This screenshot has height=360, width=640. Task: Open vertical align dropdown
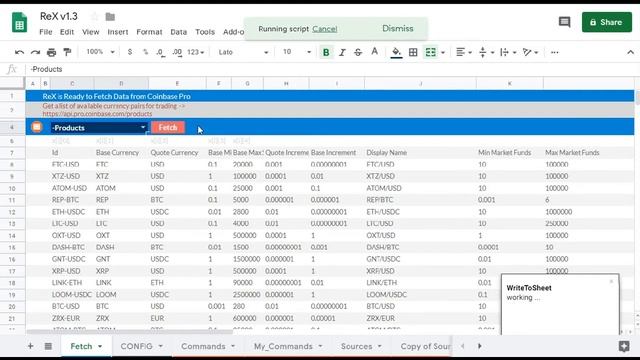click(x=486, y=52)
